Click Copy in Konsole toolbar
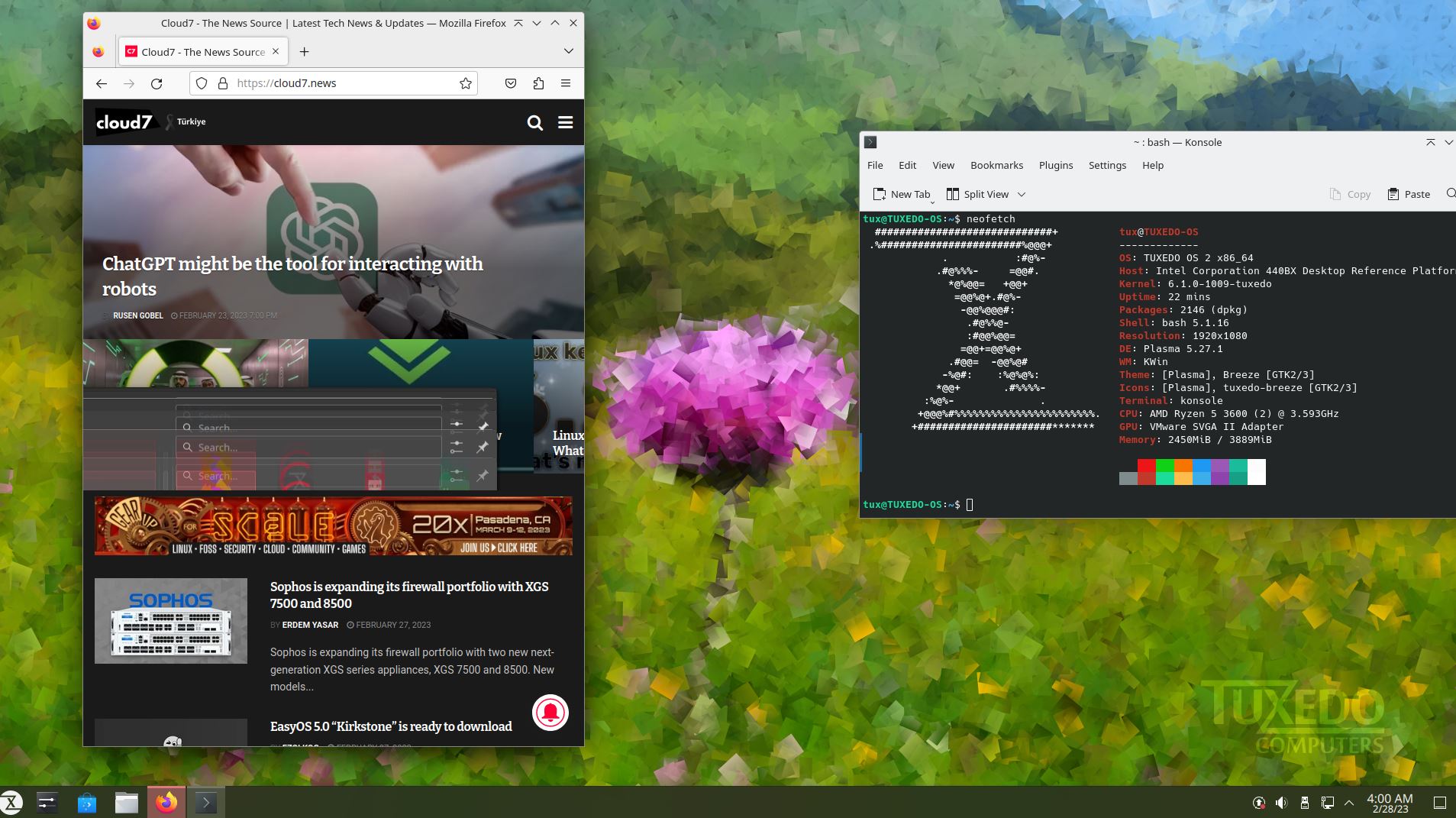The height and width of the screenshot is (818, 1456). tap(1350, 194)
